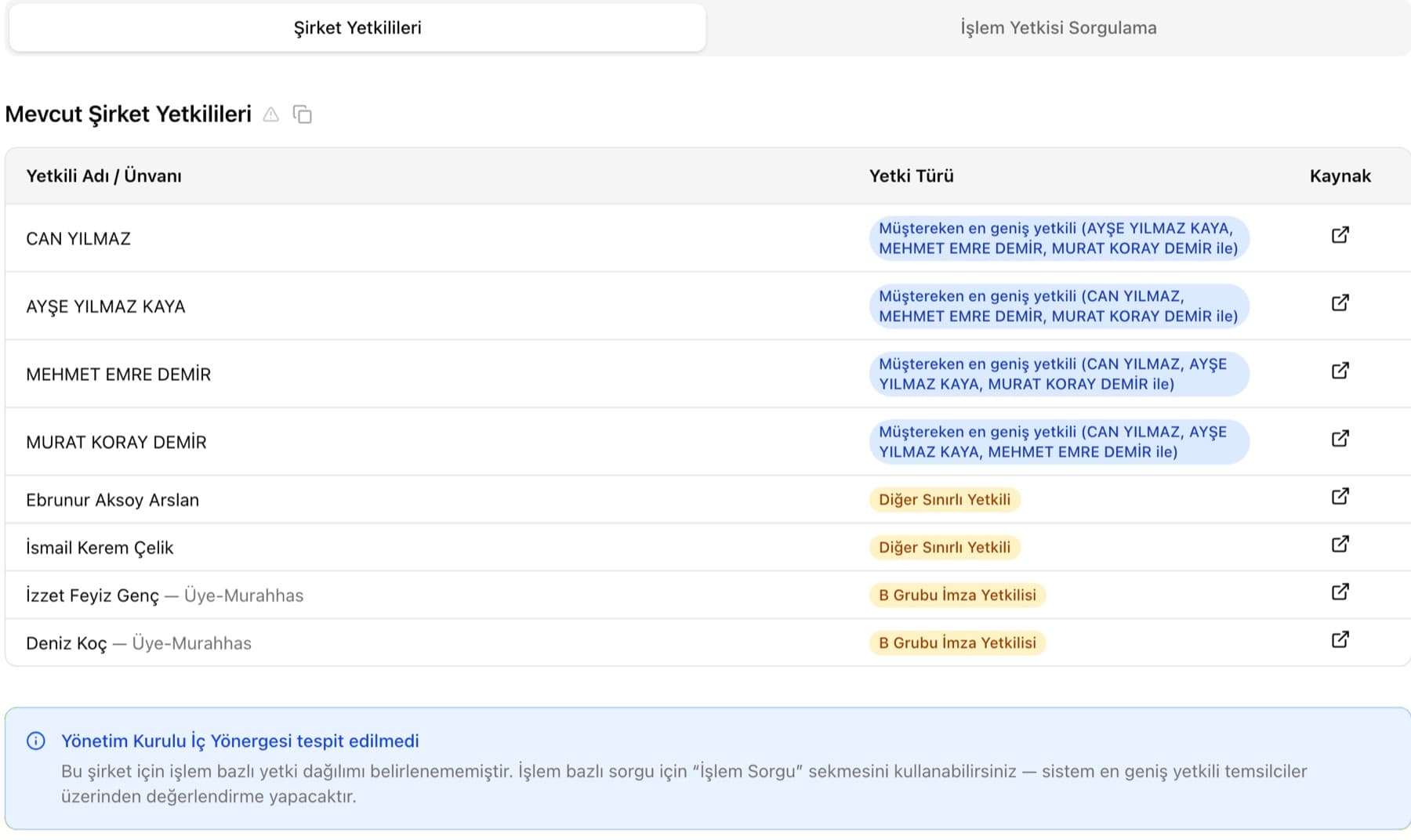1411x840 pixels.
Task: Select the name MEHMET EMRE DEMİR
Action: point(118,375)
